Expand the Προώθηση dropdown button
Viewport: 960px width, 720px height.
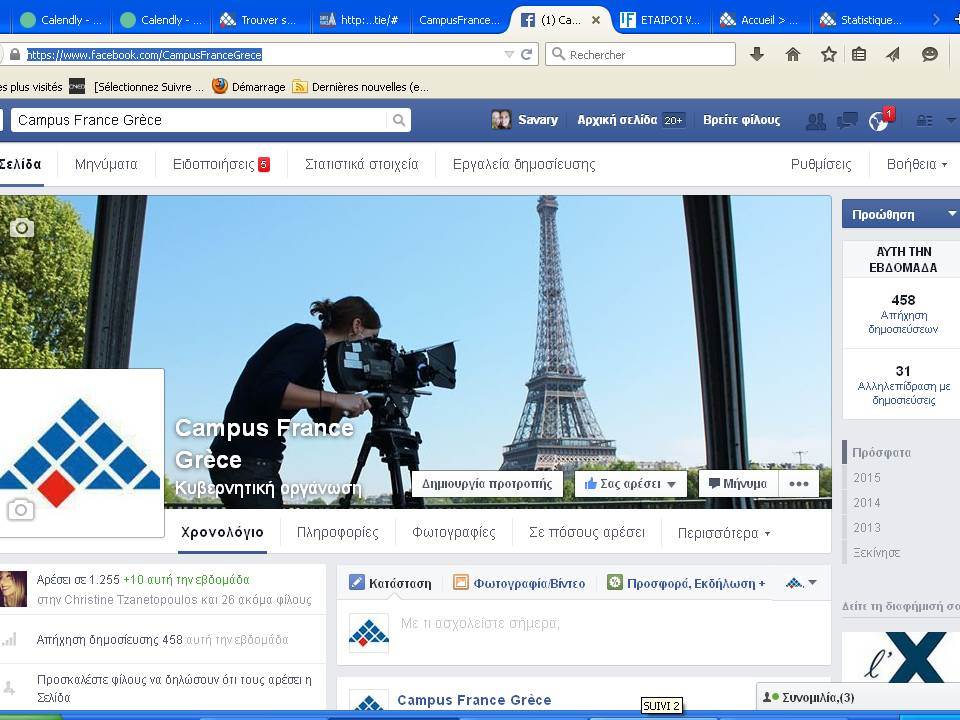[x=951, y=214]
